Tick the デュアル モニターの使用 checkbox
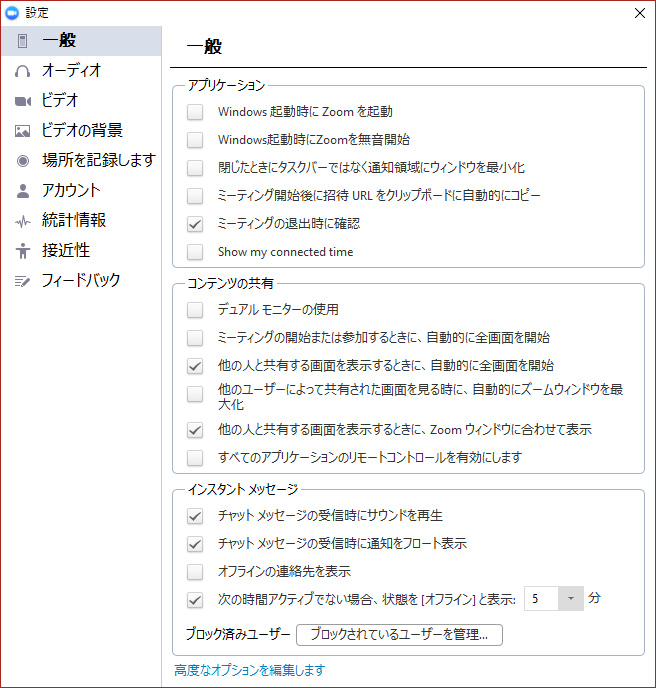 tap(195, 310)
